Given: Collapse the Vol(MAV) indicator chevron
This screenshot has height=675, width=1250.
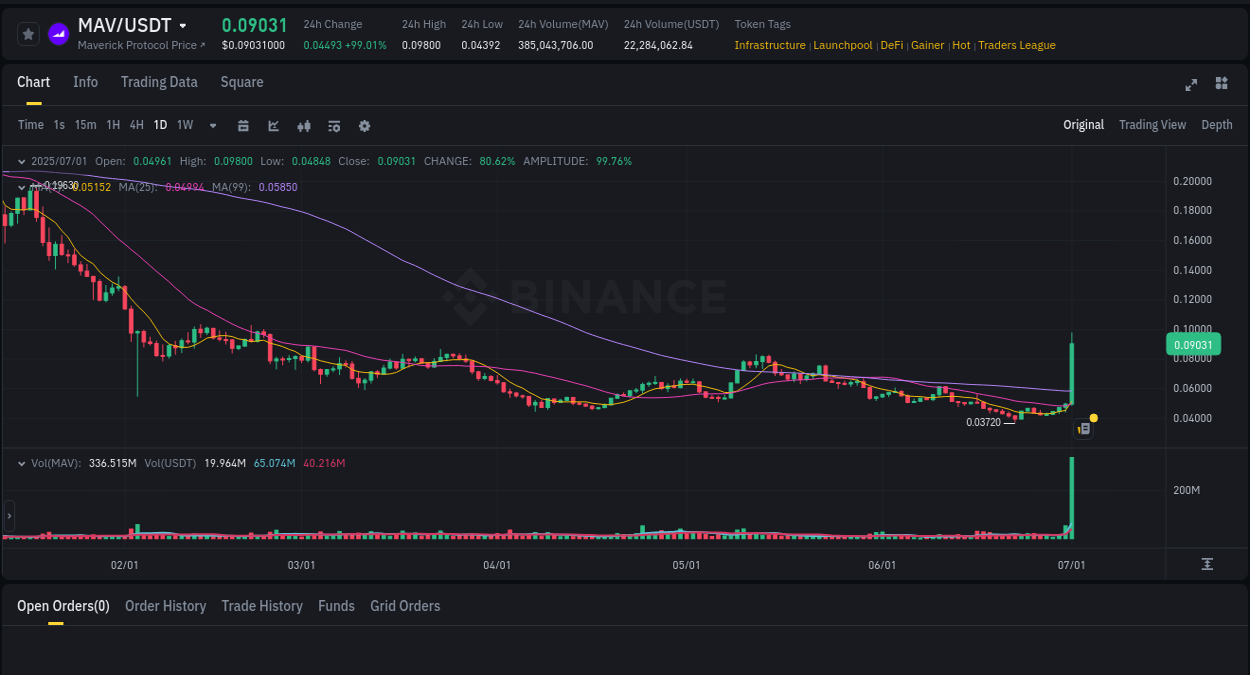Looking at the screenshot, I should click(22, 463).
